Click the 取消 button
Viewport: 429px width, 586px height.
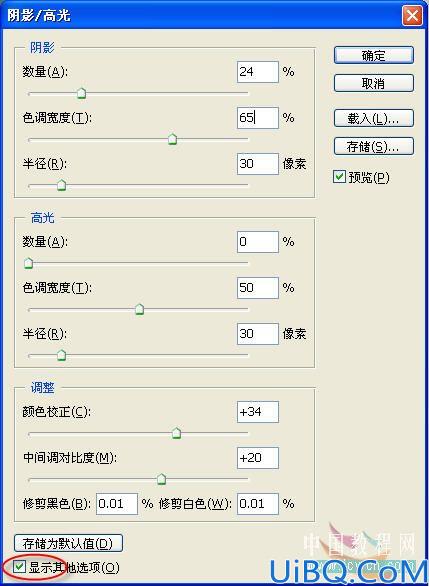[x=374, y=83]
